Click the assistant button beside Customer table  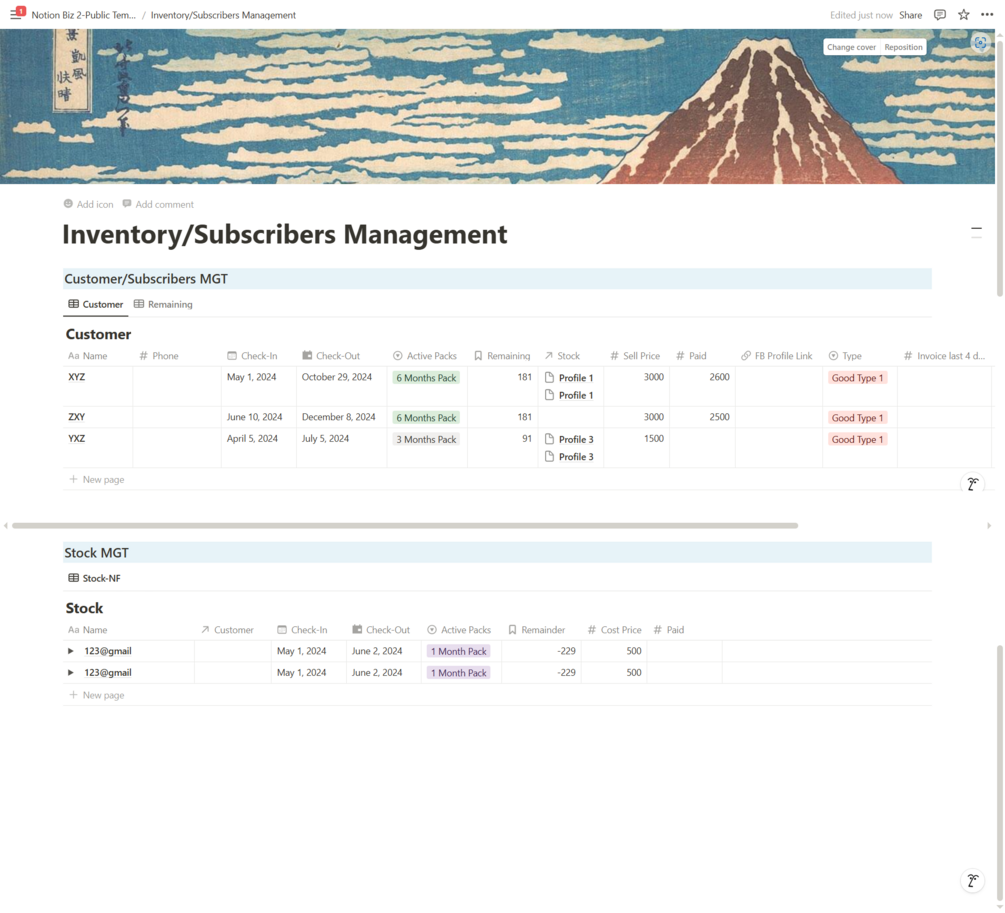point(972,484)
